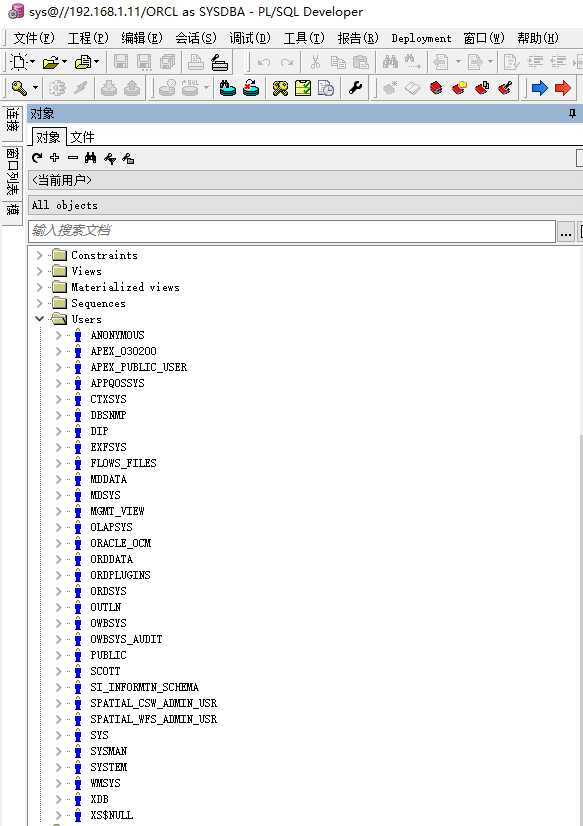The image size is (583, 826).
Task: Expand the SYSTEM user node
Action: point(58,767)
